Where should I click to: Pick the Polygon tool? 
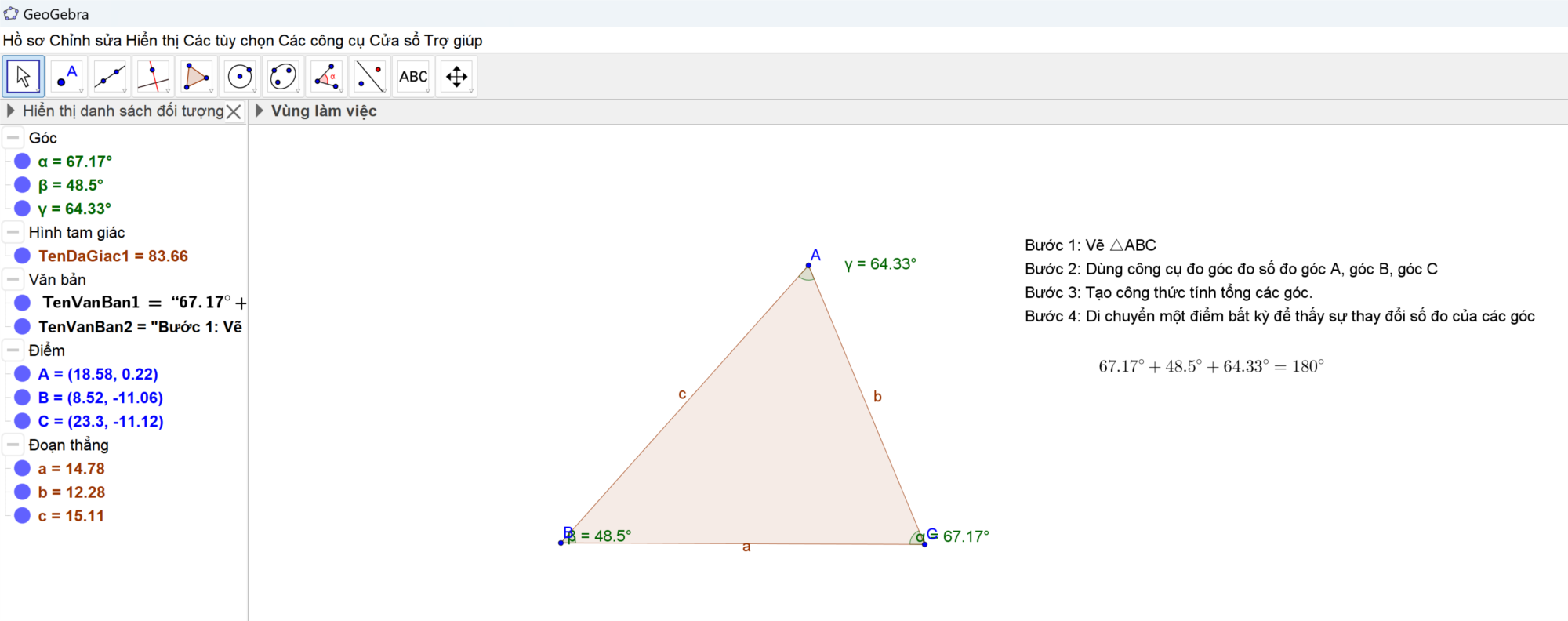tap(196, 77)
